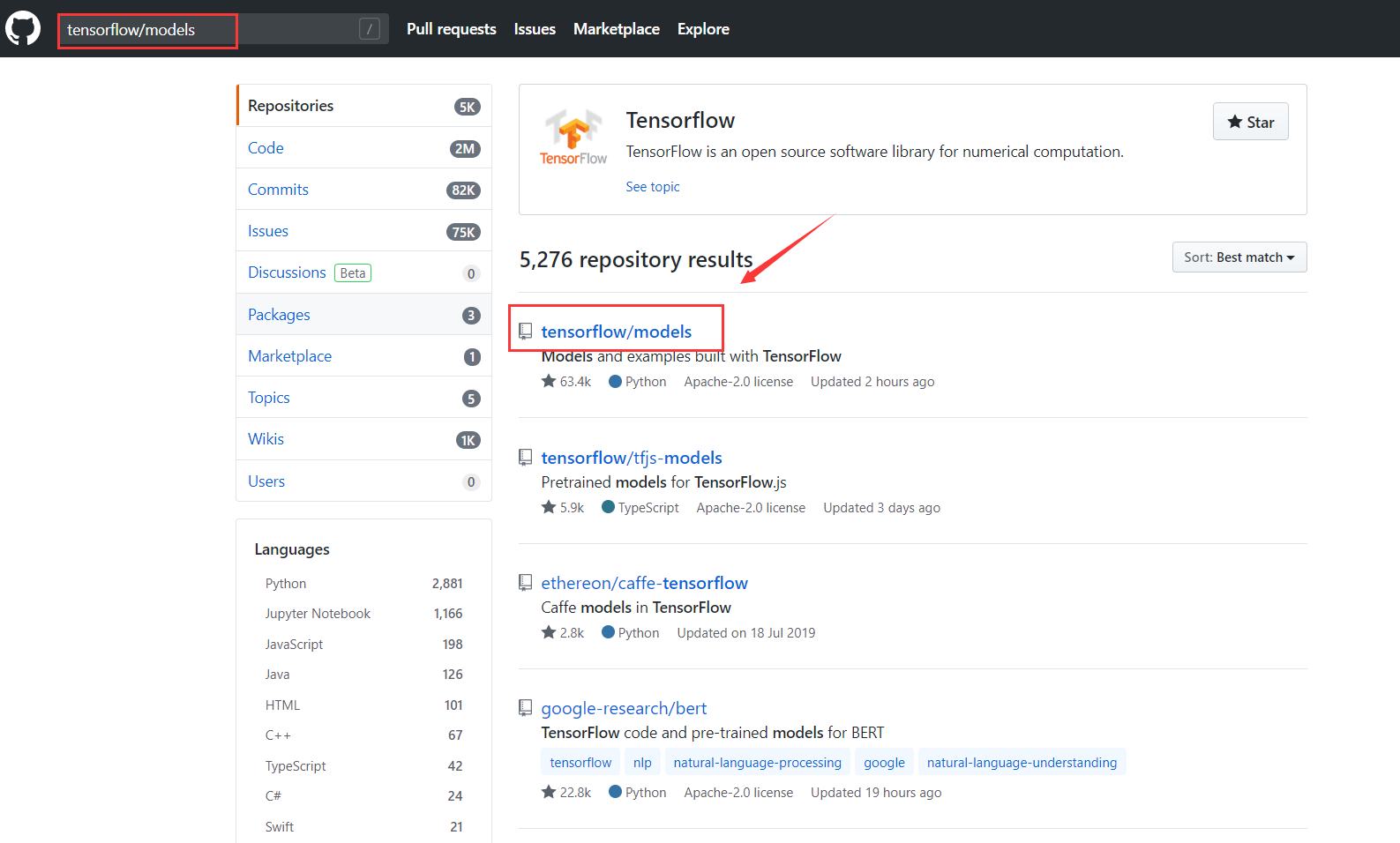
Task: Filter results by Python language
Action: 363,584
